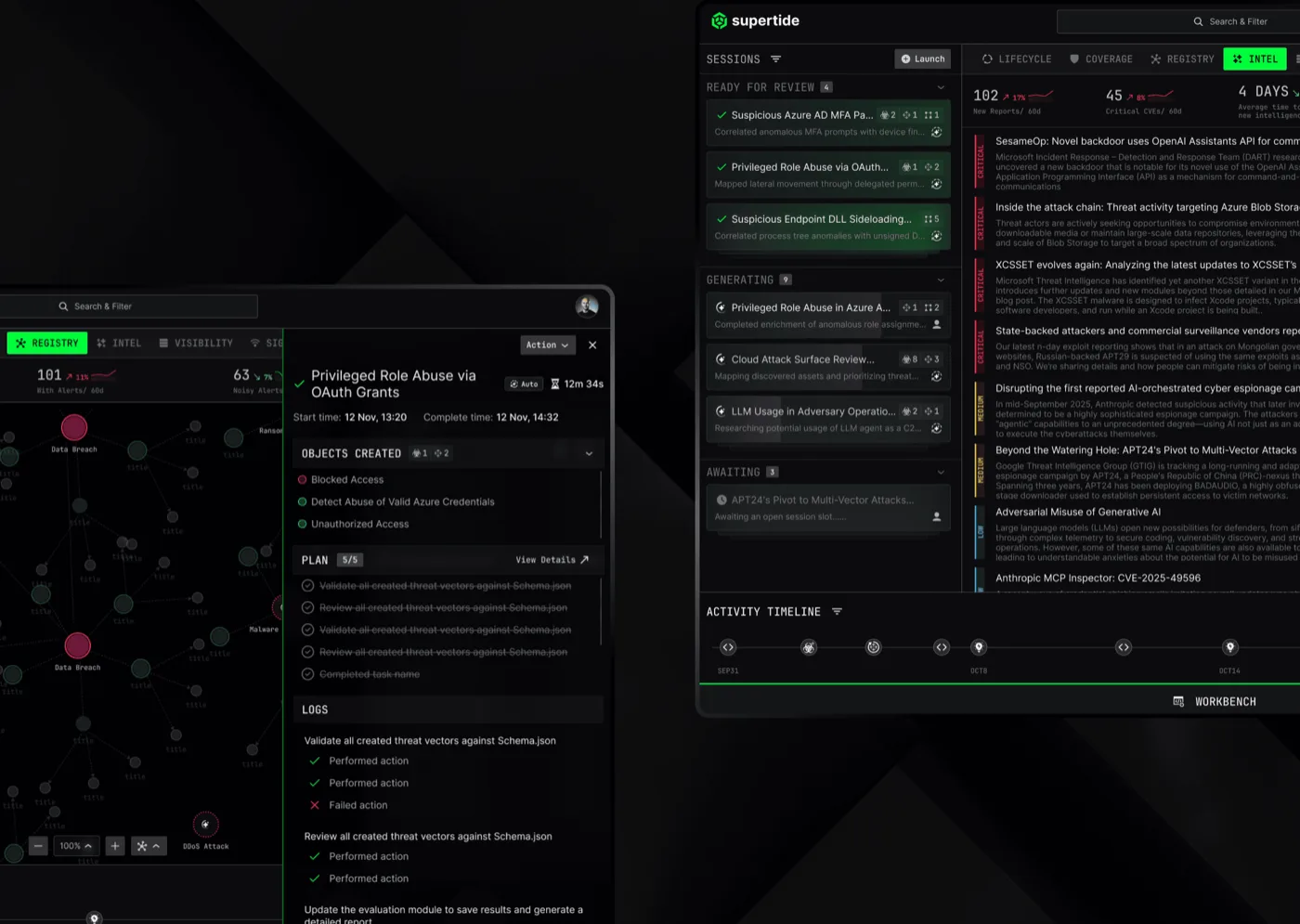
Task: Toggle the Completed task name plan step check
Action: click(307, 674)
